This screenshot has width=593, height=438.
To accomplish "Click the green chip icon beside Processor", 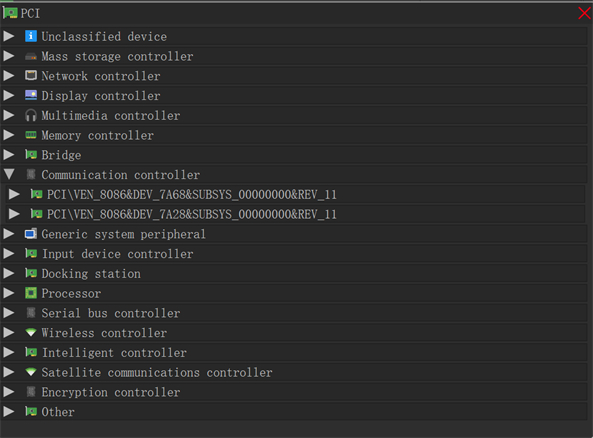I will 31,293.
